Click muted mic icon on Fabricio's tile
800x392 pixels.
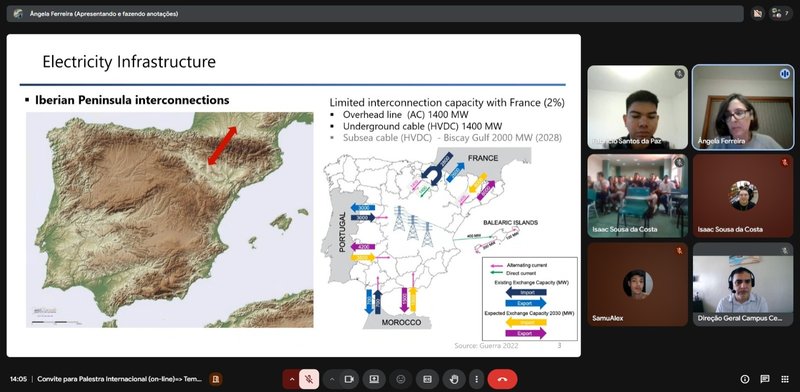click(679, 74)
